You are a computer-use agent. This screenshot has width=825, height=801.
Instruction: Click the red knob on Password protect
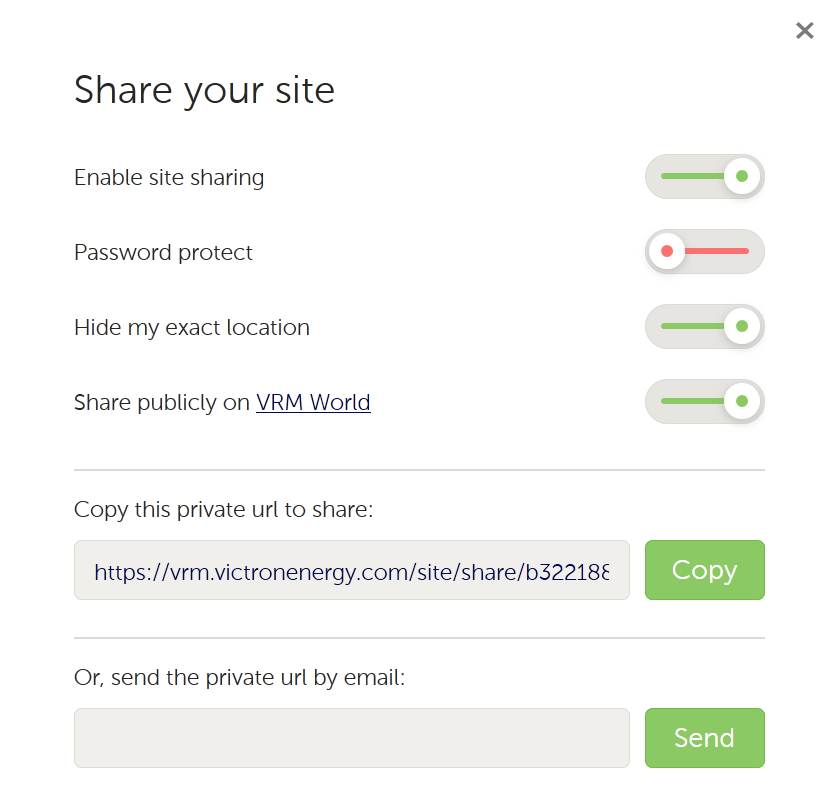coord(666,252)
